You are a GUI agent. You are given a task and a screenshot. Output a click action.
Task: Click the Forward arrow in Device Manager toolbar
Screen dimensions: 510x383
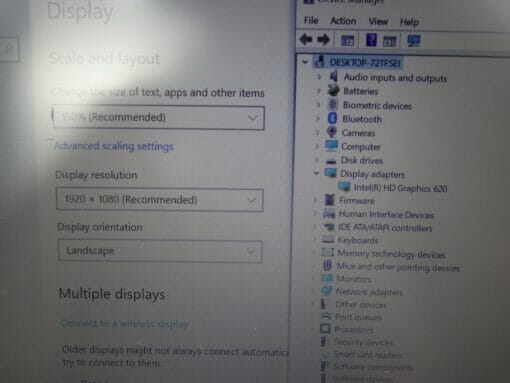323,40
